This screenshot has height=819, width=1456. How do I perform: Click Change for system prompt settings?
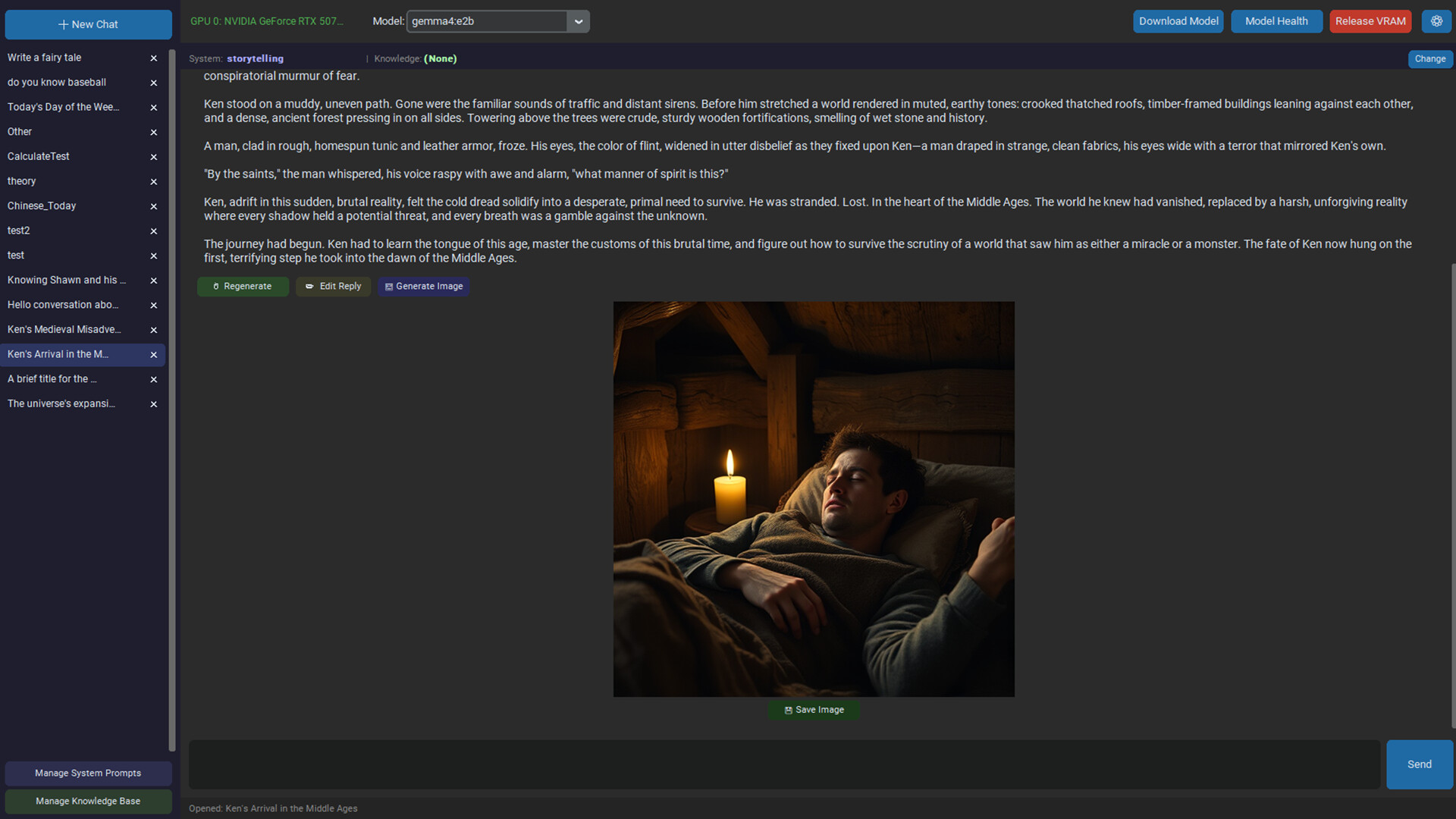[x=1429, y=59]
